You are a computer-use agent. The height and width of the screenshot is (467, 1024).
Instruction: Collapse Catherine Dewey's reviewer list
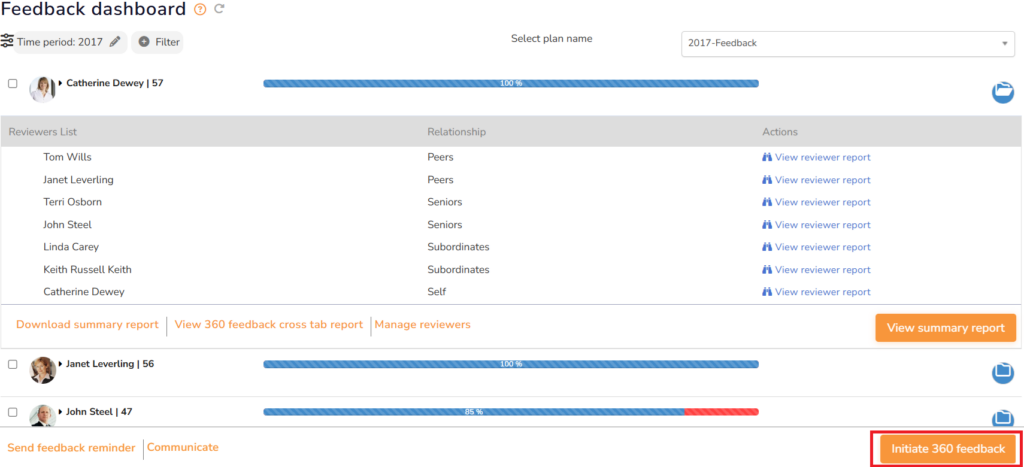coord(61,84)
